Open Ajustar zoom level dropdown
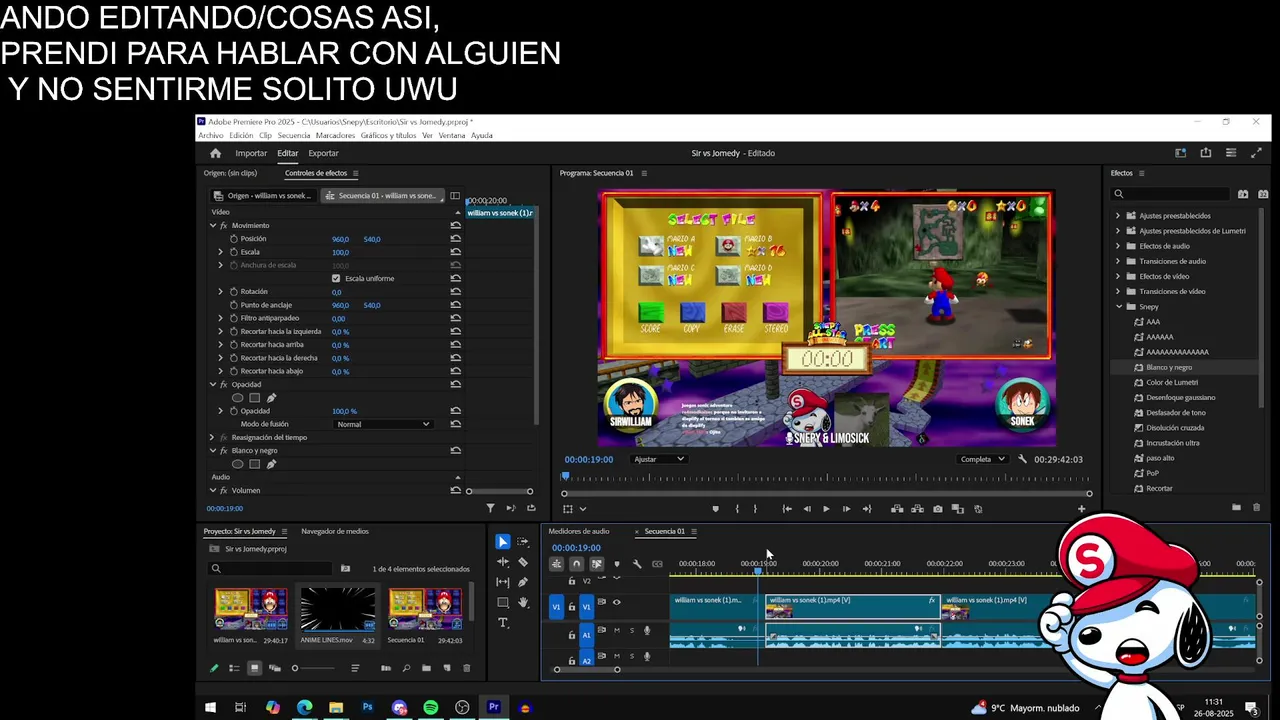The height and width of the screenshot is (720, 1280). (659, 459)
